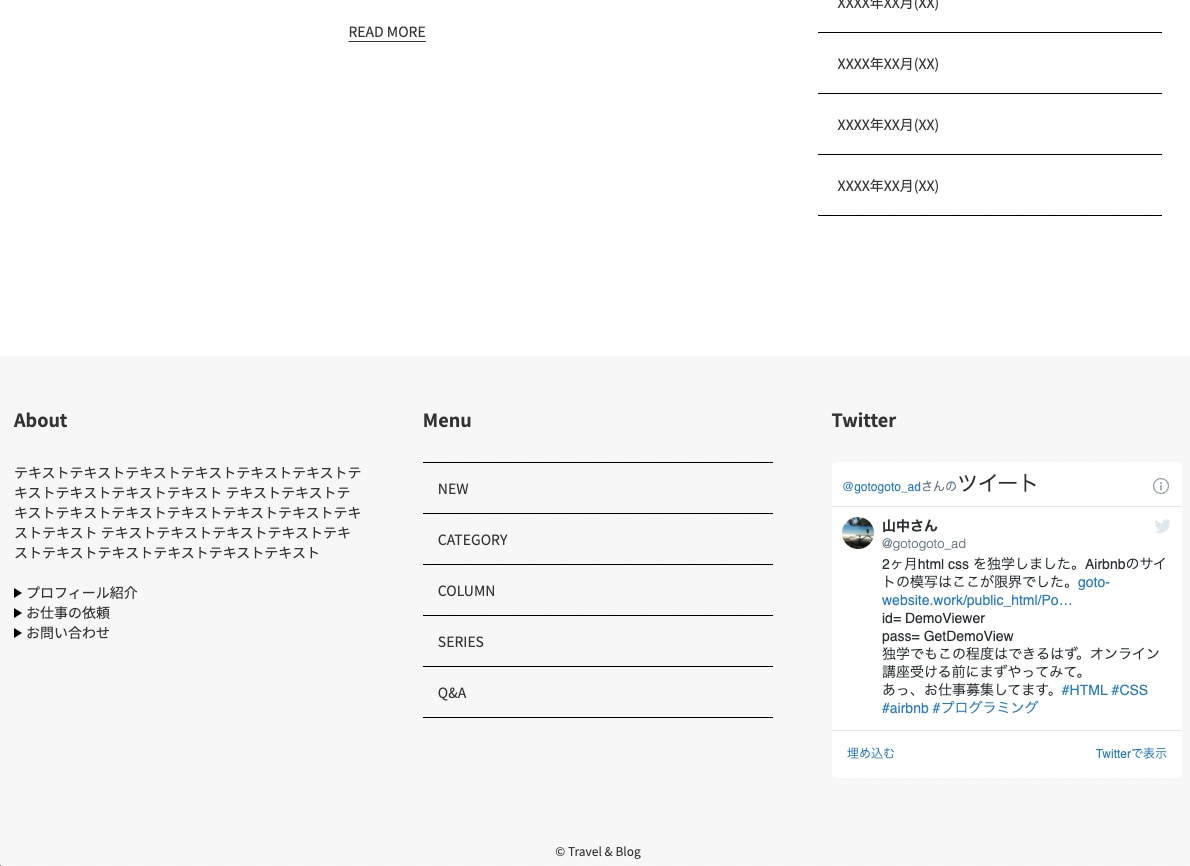Open the プロフィール紹介 link
Viewport: 1190px width, 866px height.
coord(82,593)
